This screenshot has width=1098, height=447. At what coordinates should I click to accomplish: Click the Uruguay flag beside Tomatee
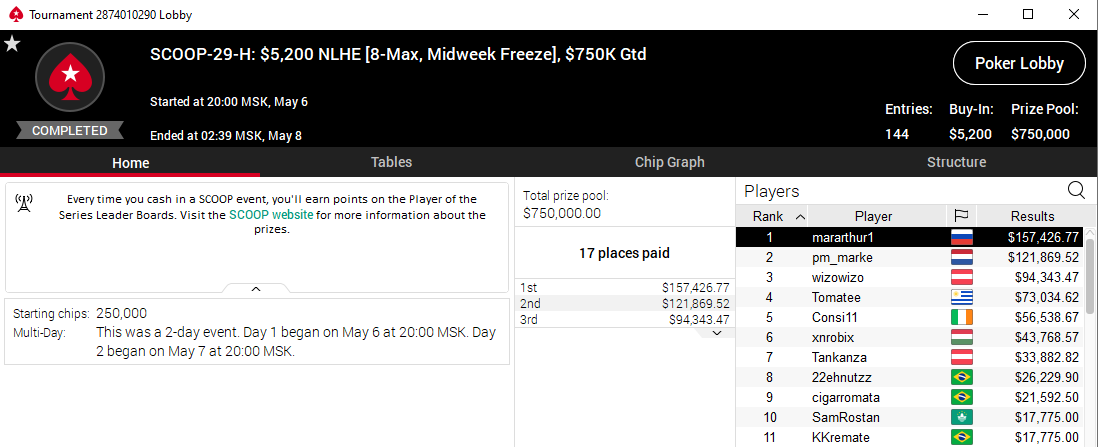[961, 297]
